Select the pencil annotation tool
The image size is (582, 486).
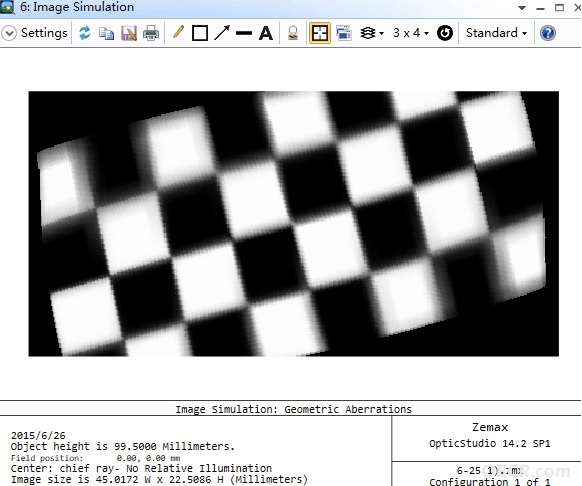coord(179,32)
